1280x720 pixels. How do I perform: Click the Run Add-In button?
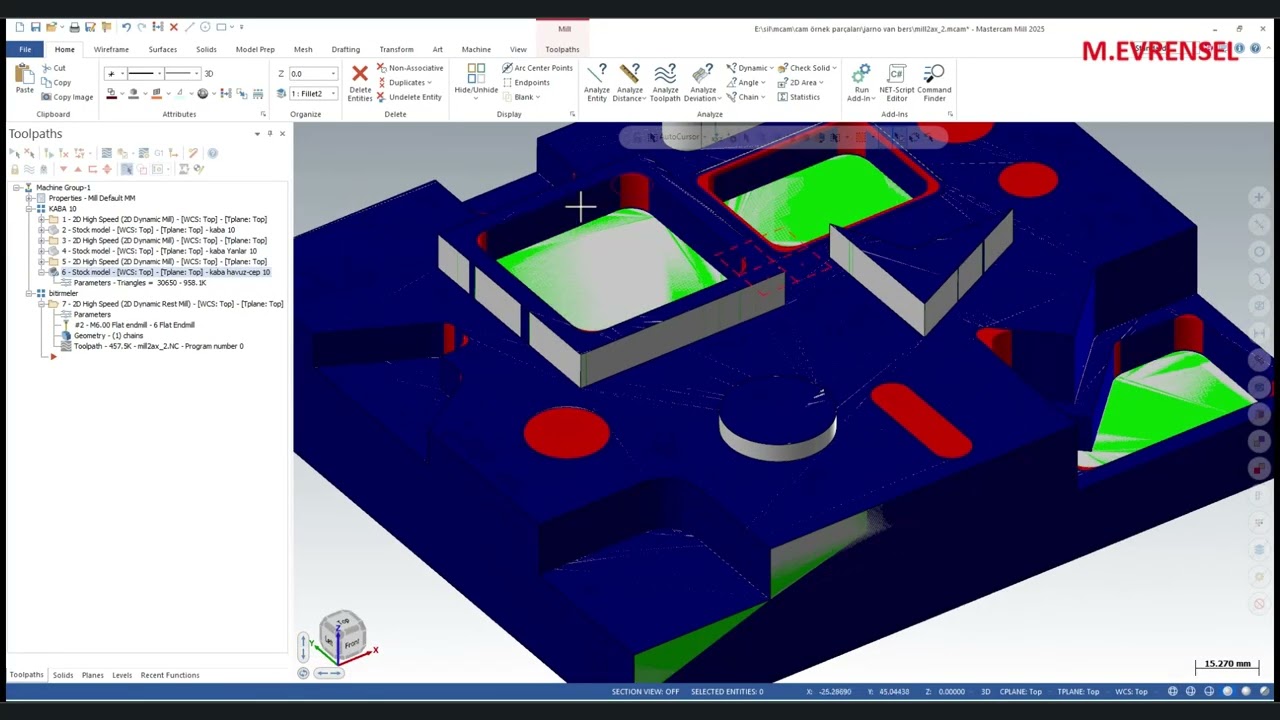[x=861, y=83]
